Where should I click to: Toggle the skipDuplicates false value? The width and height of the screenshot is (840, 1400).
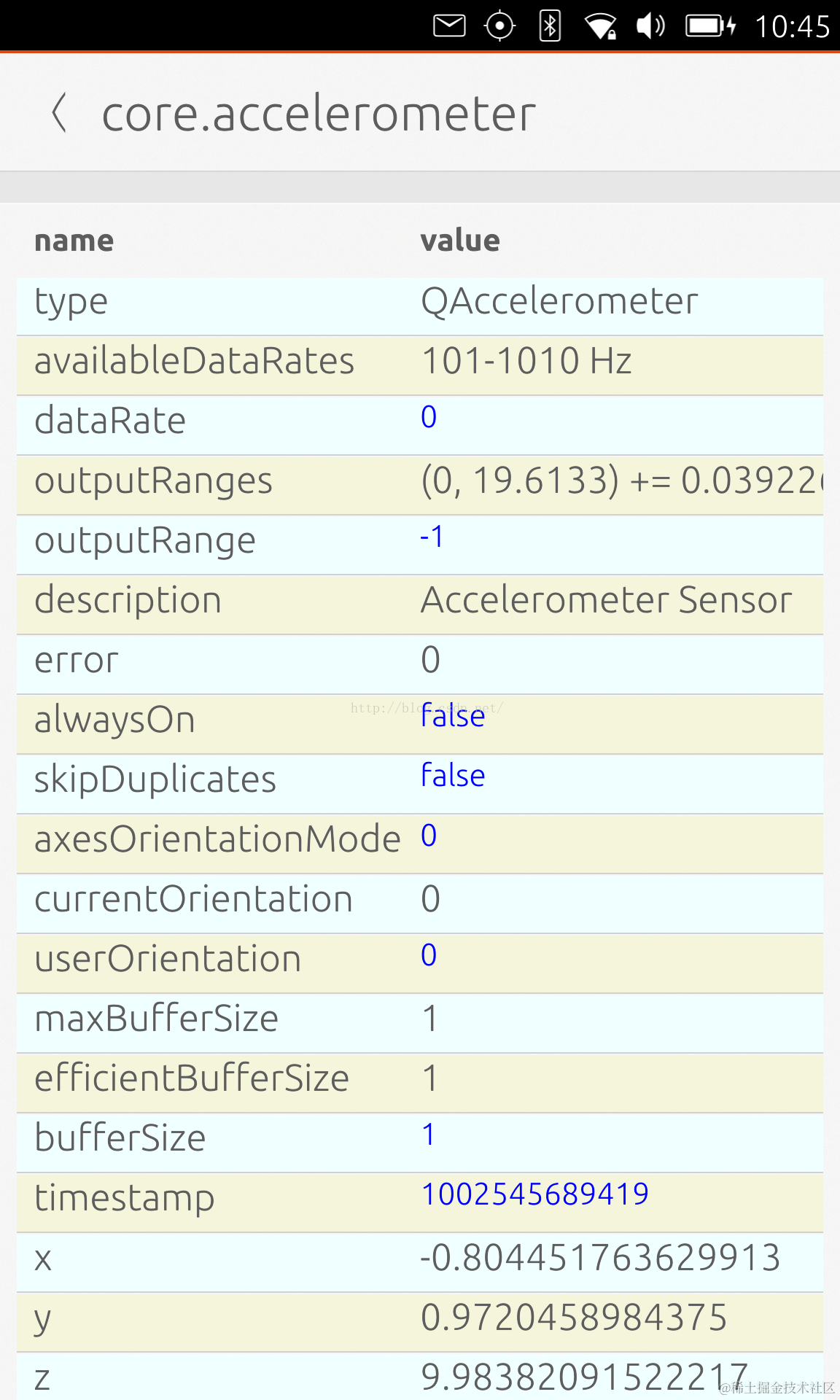pos(453,776)
